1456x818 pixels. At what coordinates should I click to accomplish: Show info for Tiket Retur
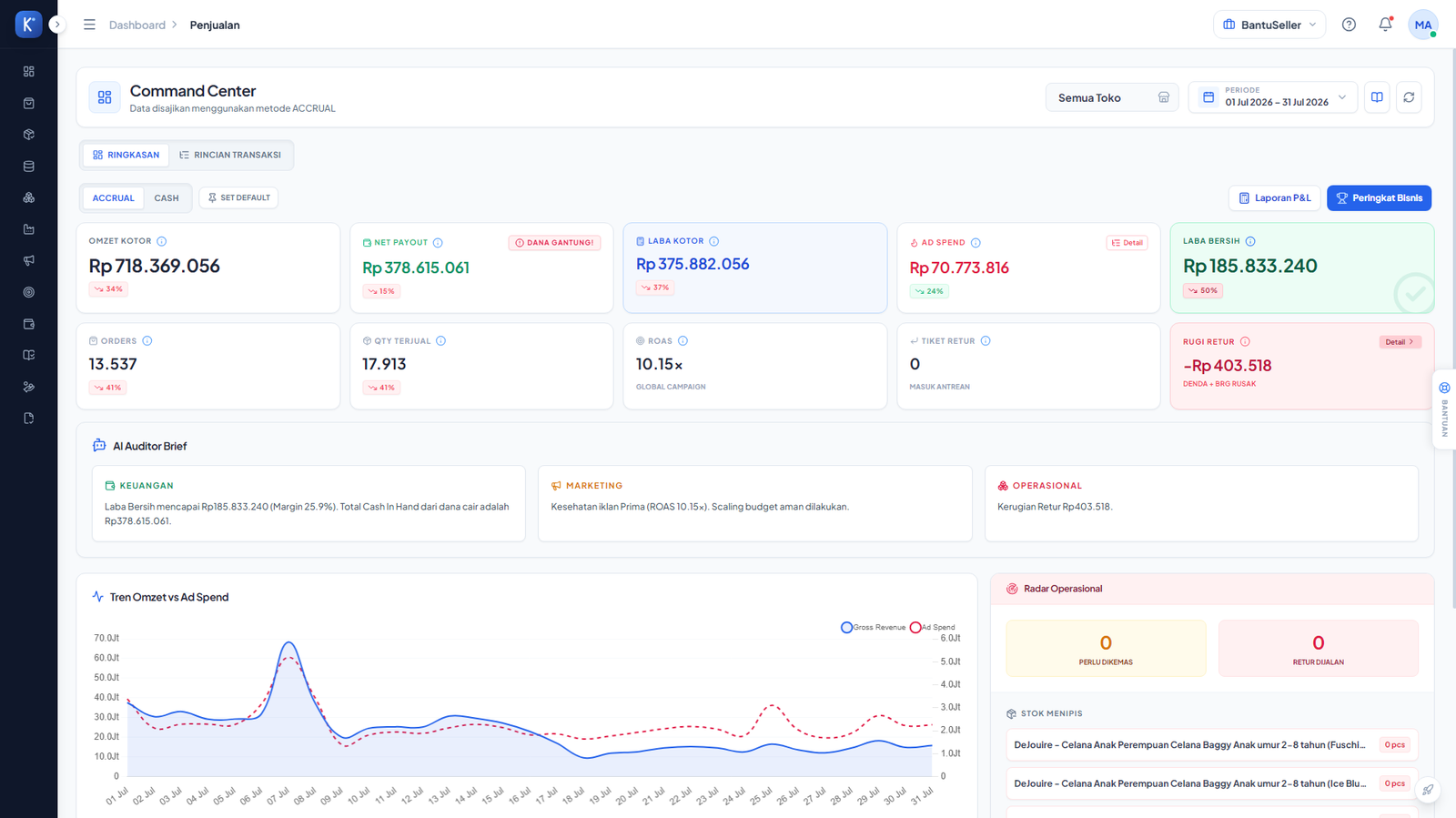tap(986, 341)
